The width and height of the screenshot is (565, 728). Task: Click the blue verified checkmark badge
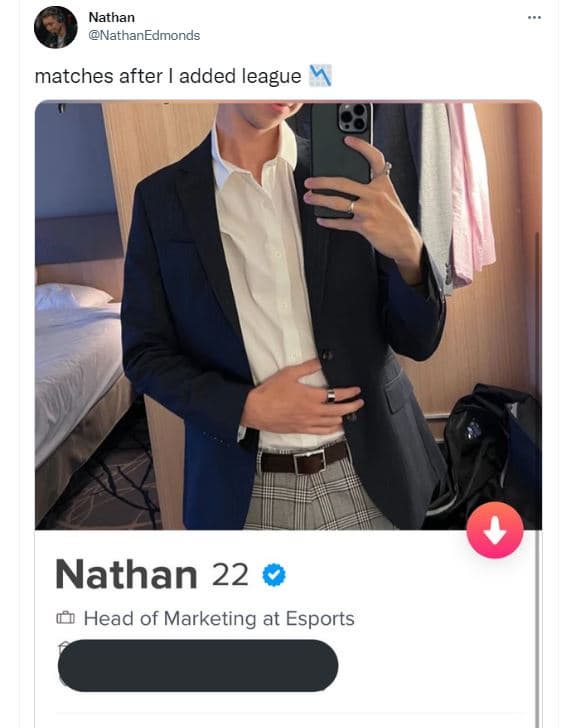274,575
